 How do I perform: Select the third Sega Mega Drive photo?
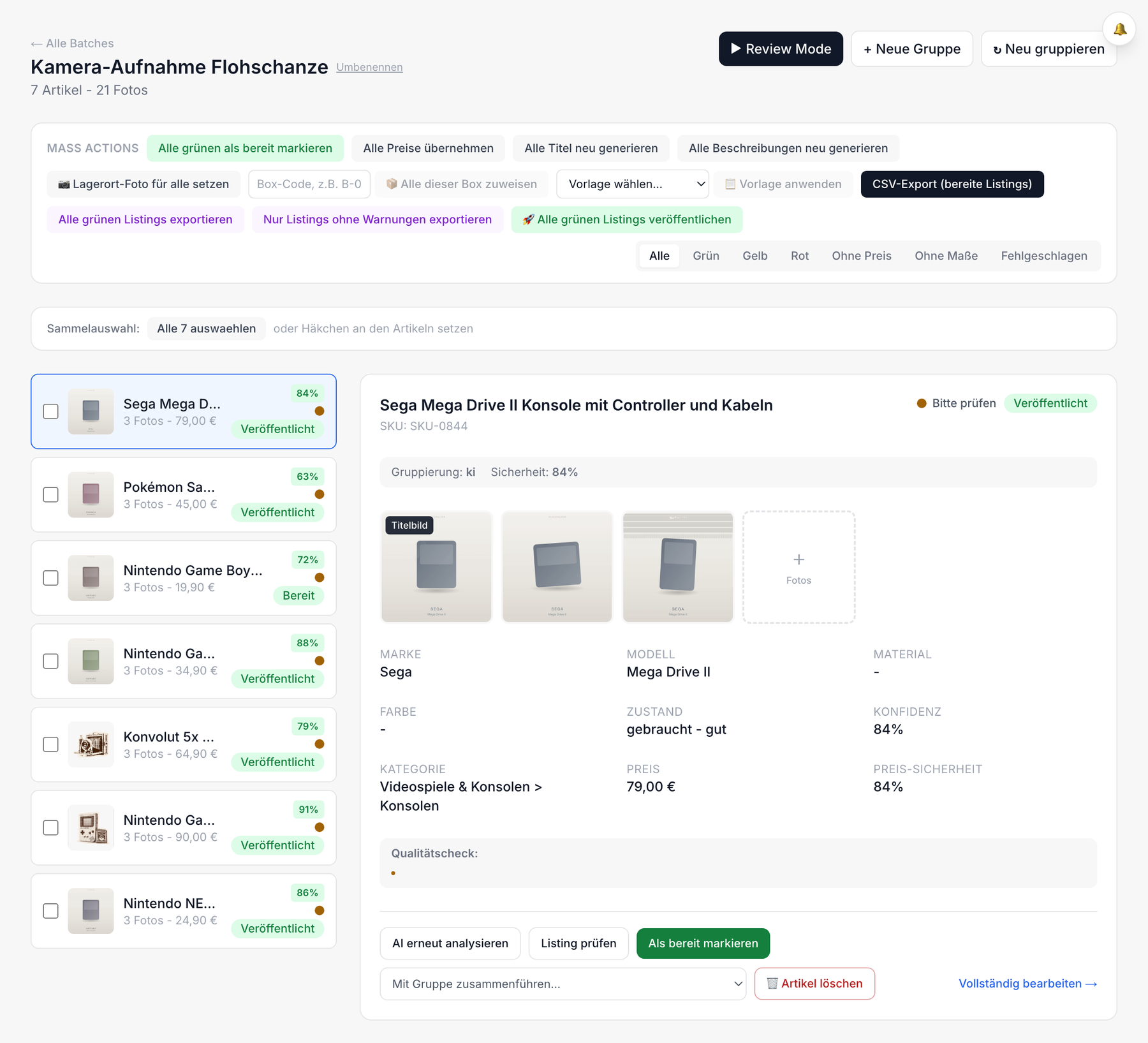click(x=678, y=566)
